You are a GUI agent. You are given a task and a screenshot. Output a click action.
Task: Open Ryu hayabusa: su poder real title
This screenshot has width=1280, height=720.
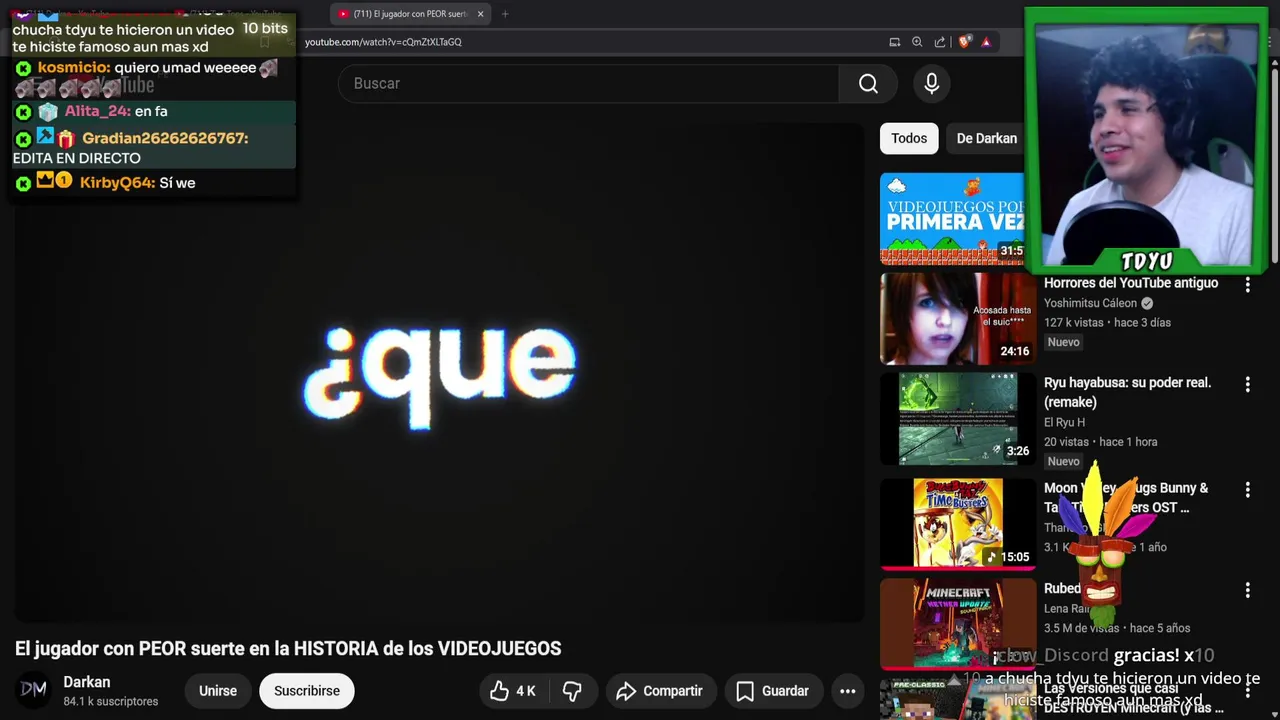(x=1127, y=392)
